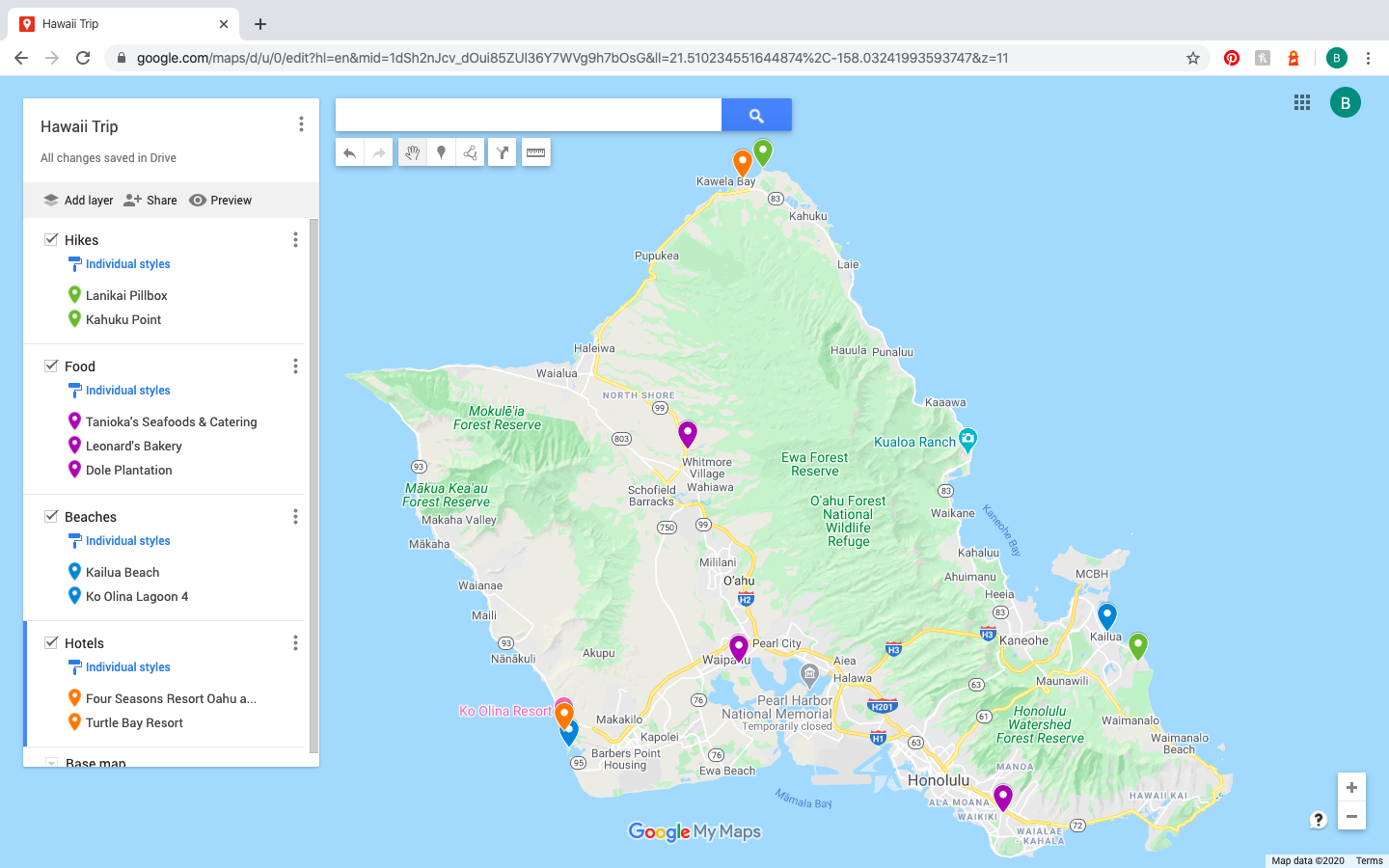Screen dimensions: 1389x868
Task: Click the green Lanikai Pillbox map pin
Action: [x=1138, y=645]
